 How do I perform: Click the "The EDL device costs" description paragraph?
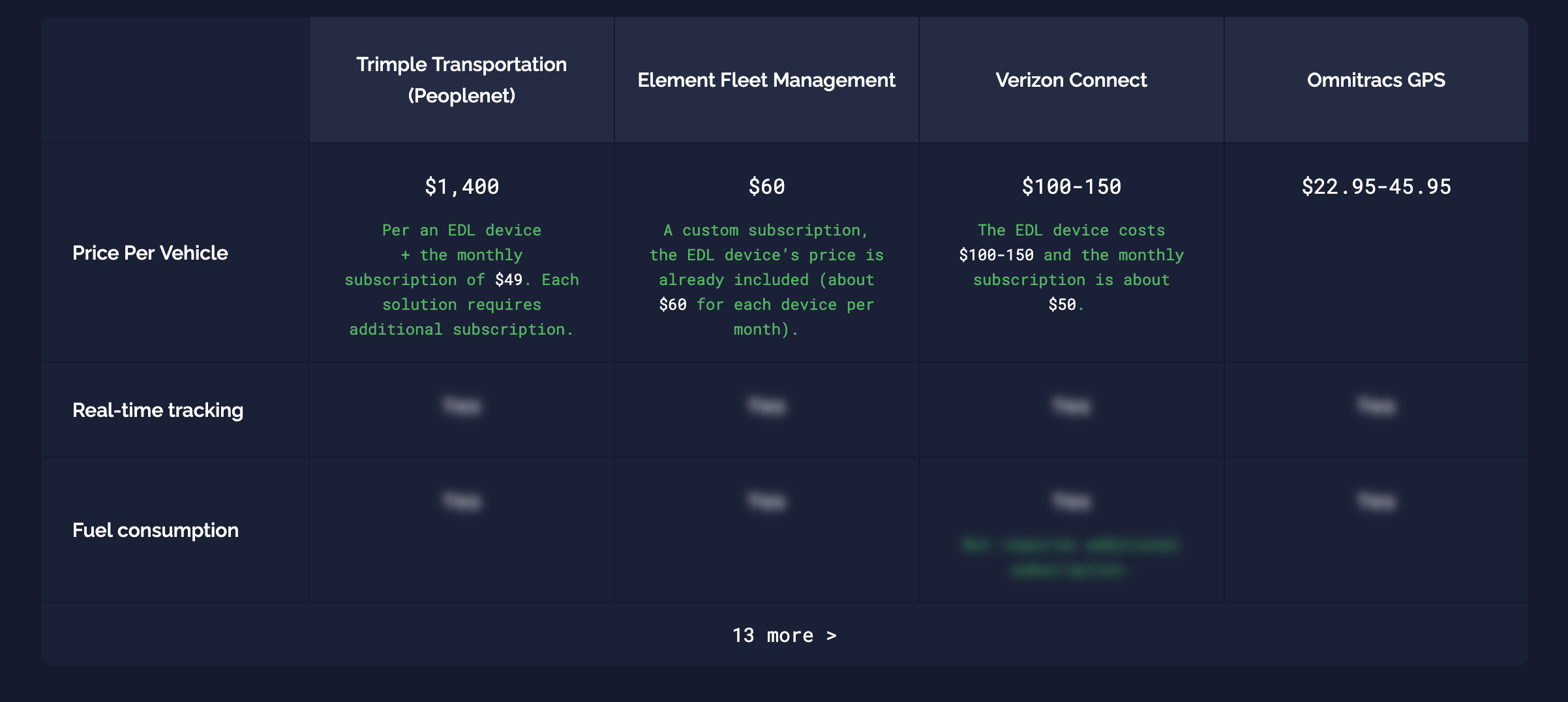point(1072,267)
